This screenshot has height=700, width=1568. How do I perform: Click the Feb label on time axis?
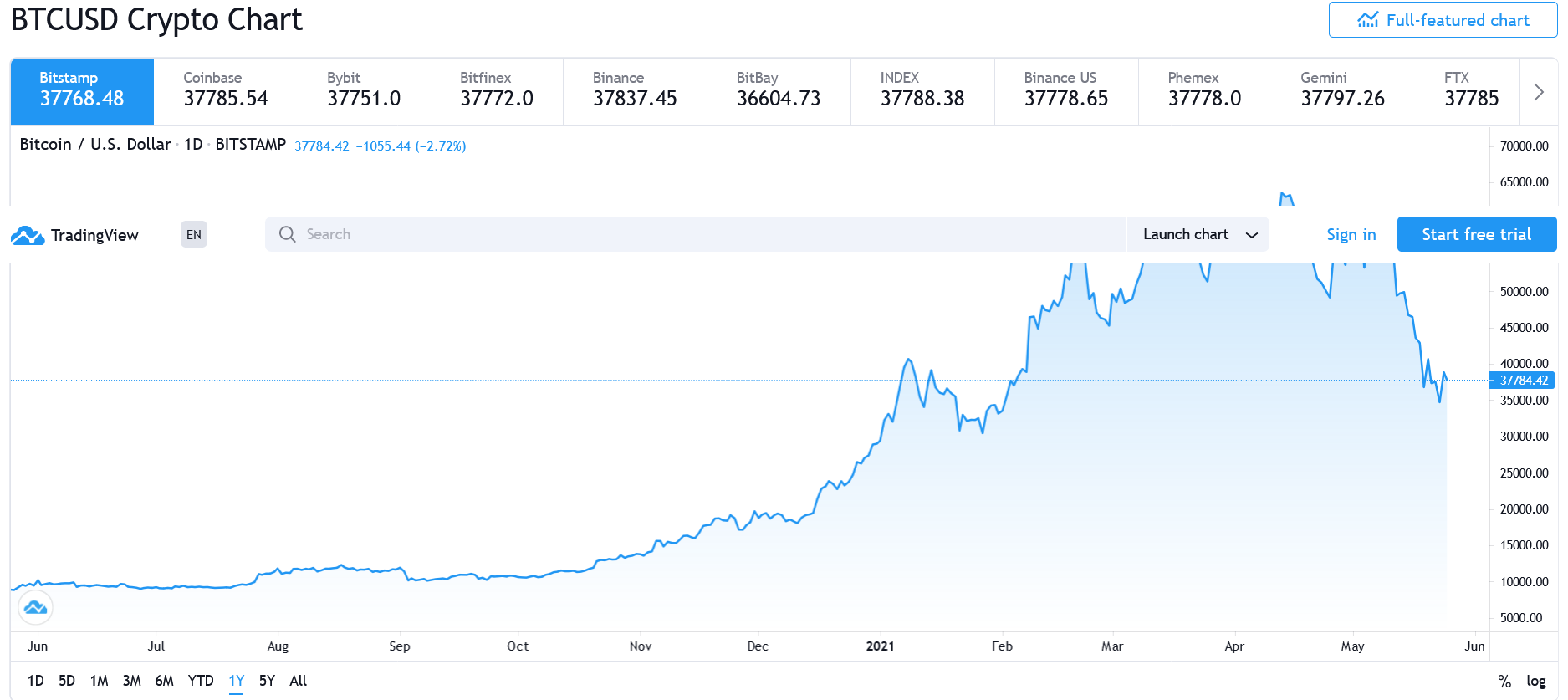click(x=1002, y=646)
